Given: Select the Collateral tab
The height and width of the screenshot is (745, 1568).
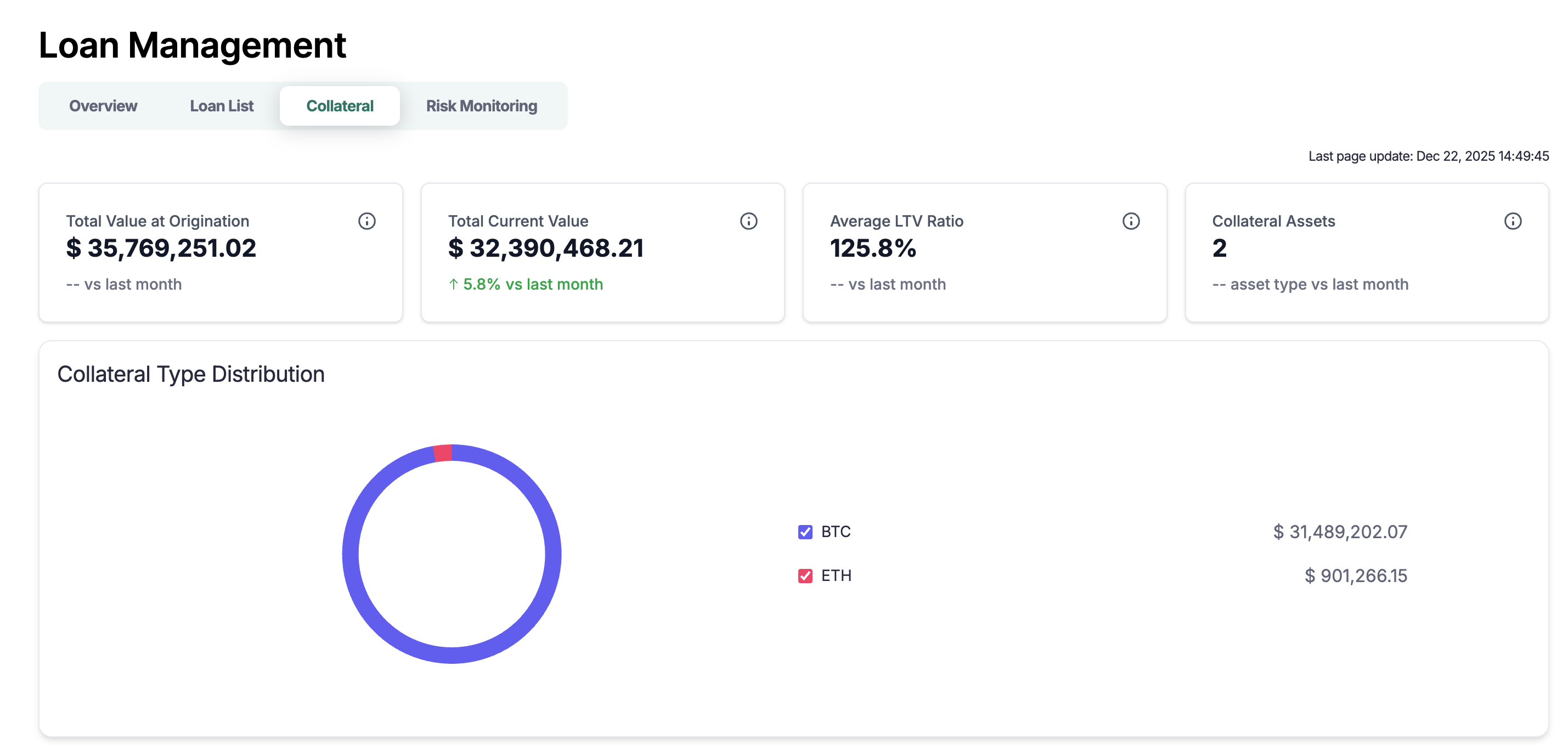Looking at the screenshot, I should pyautogui.click(x=340, y=106).
